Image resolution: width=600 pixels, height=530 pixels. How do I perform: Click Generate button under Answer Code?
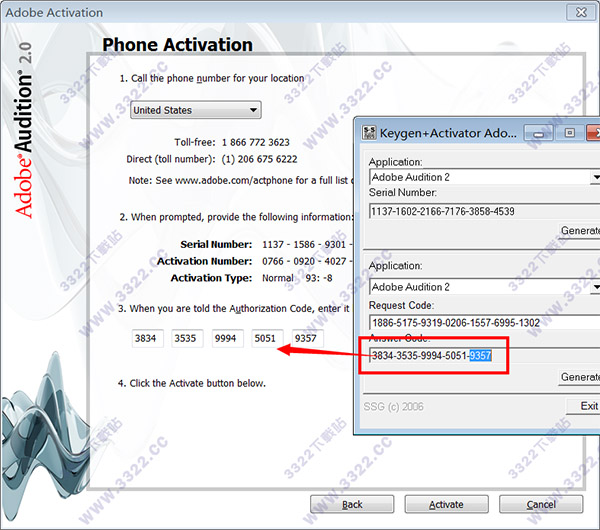click(579, 377)
